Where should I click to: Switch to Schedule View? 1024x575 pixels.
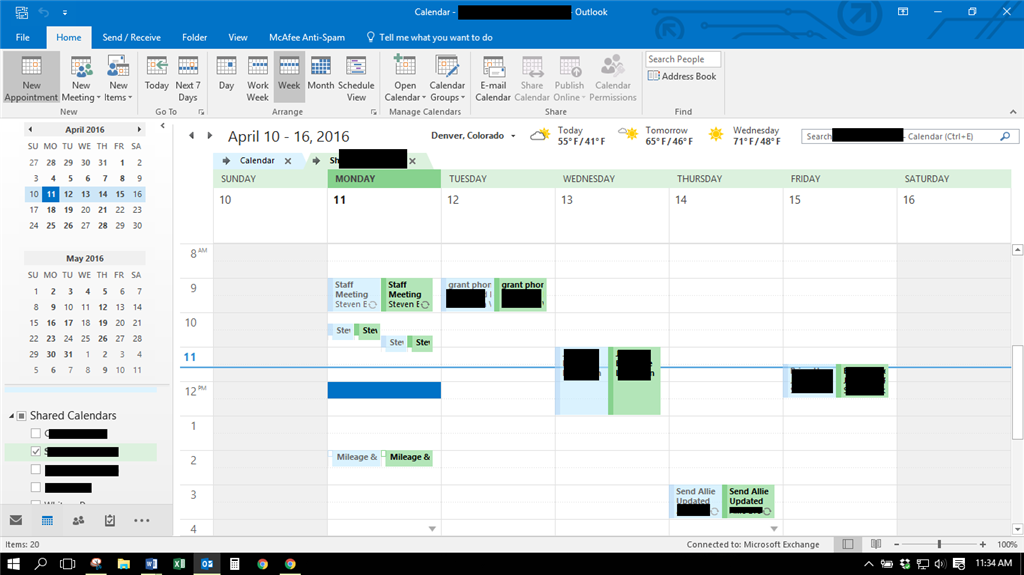[356, 78]
